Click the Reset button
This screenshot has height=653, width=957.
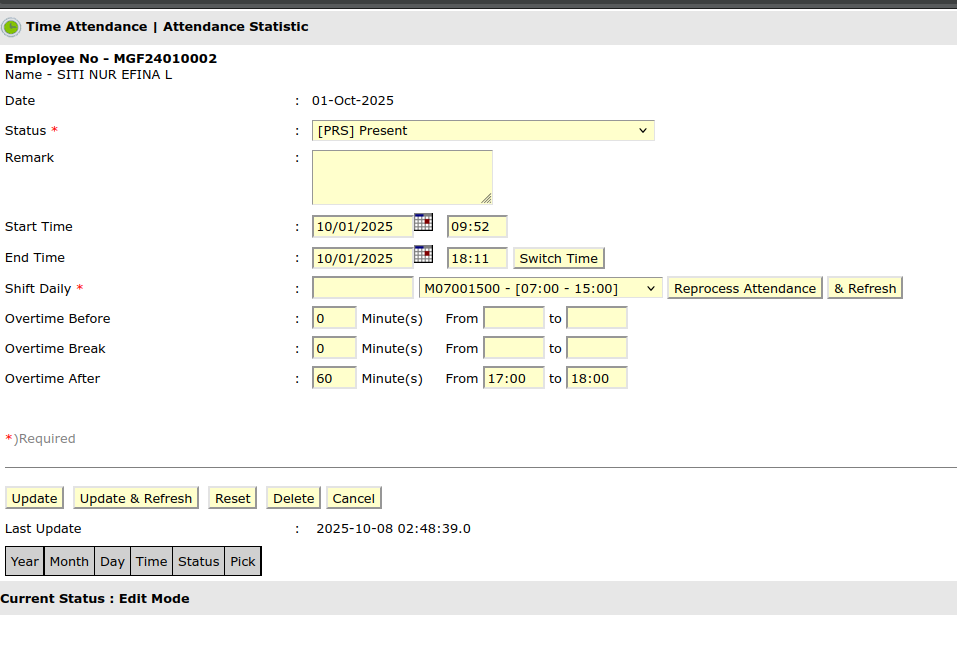(233, 498)
